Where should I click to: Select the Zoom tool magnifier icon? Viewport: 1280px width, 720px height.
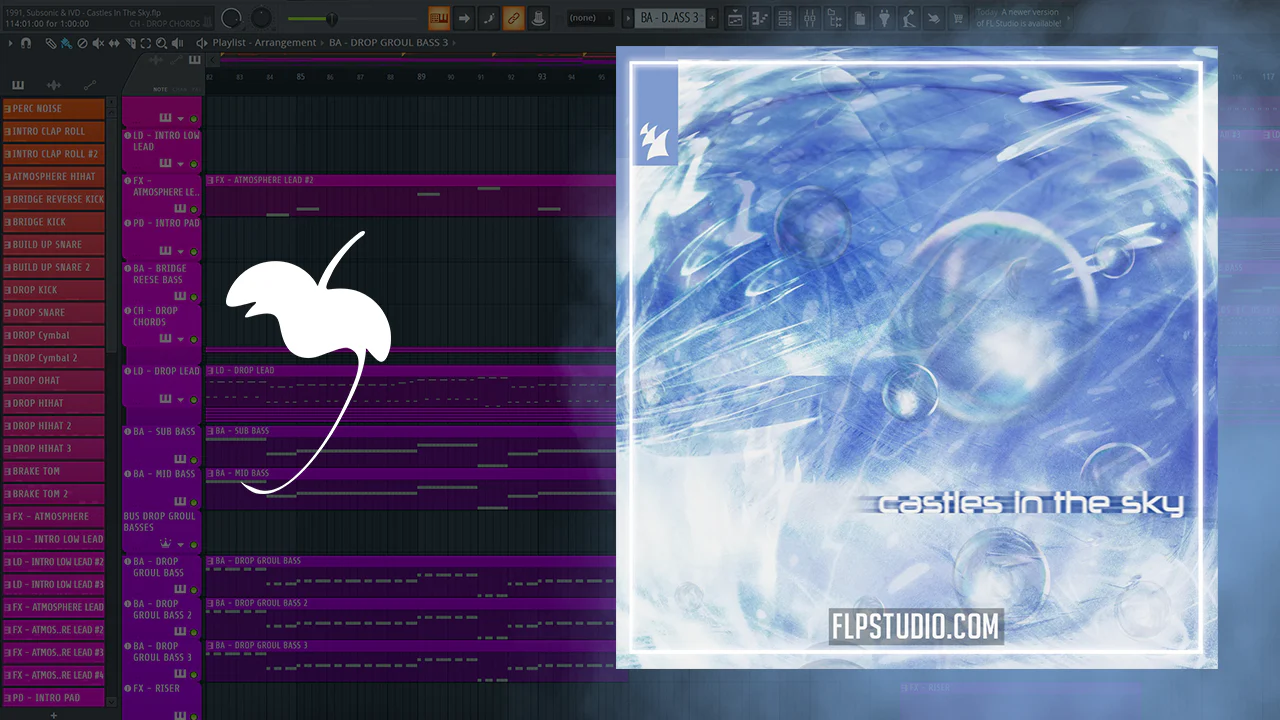[162, 43]
